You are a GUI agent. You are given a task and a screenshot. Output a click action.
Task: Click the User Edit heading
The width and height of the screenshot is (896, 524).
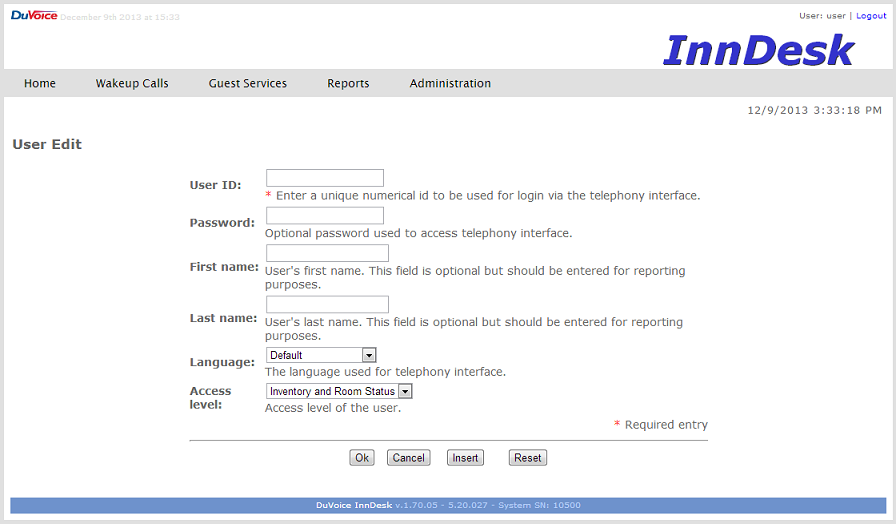point(47,144)
